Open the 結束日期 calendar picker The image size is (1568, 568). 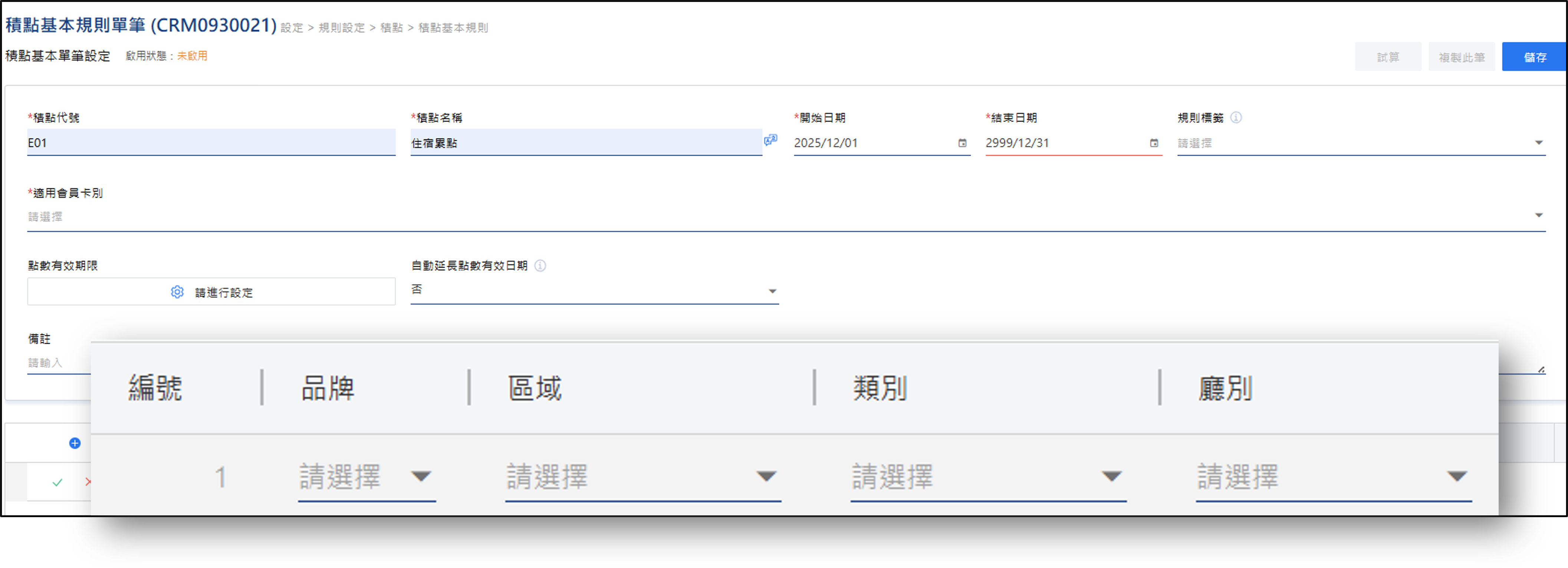point(1154,143)
